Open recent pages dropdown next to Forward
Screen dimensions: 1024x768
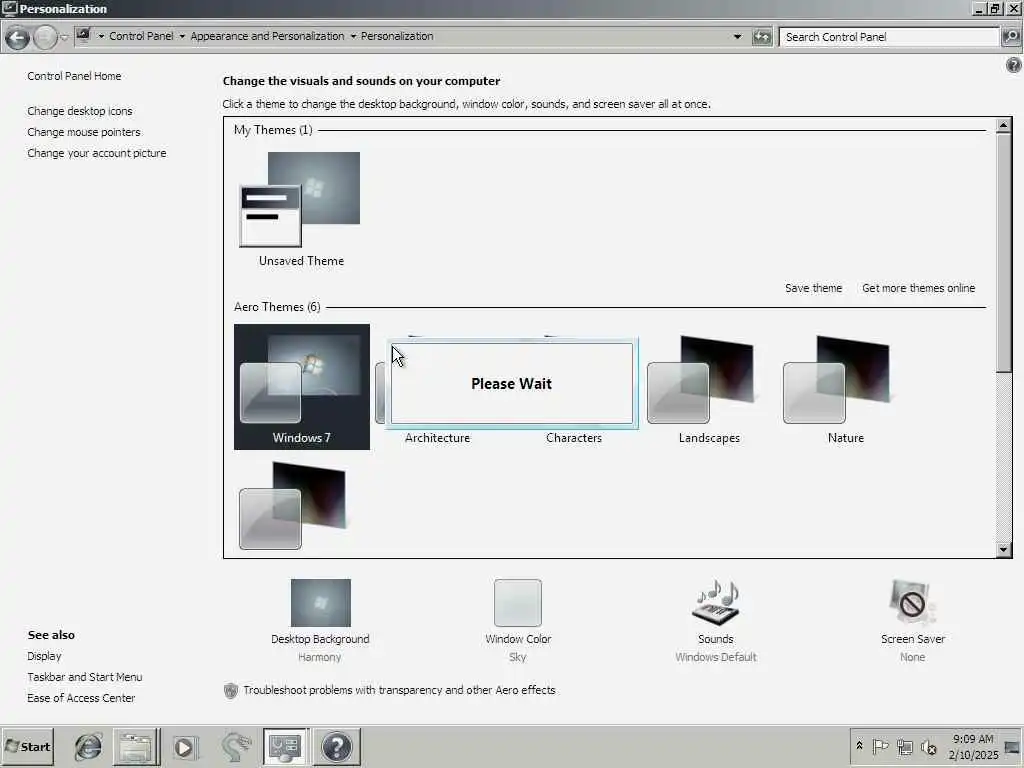(x=64, y=38)
